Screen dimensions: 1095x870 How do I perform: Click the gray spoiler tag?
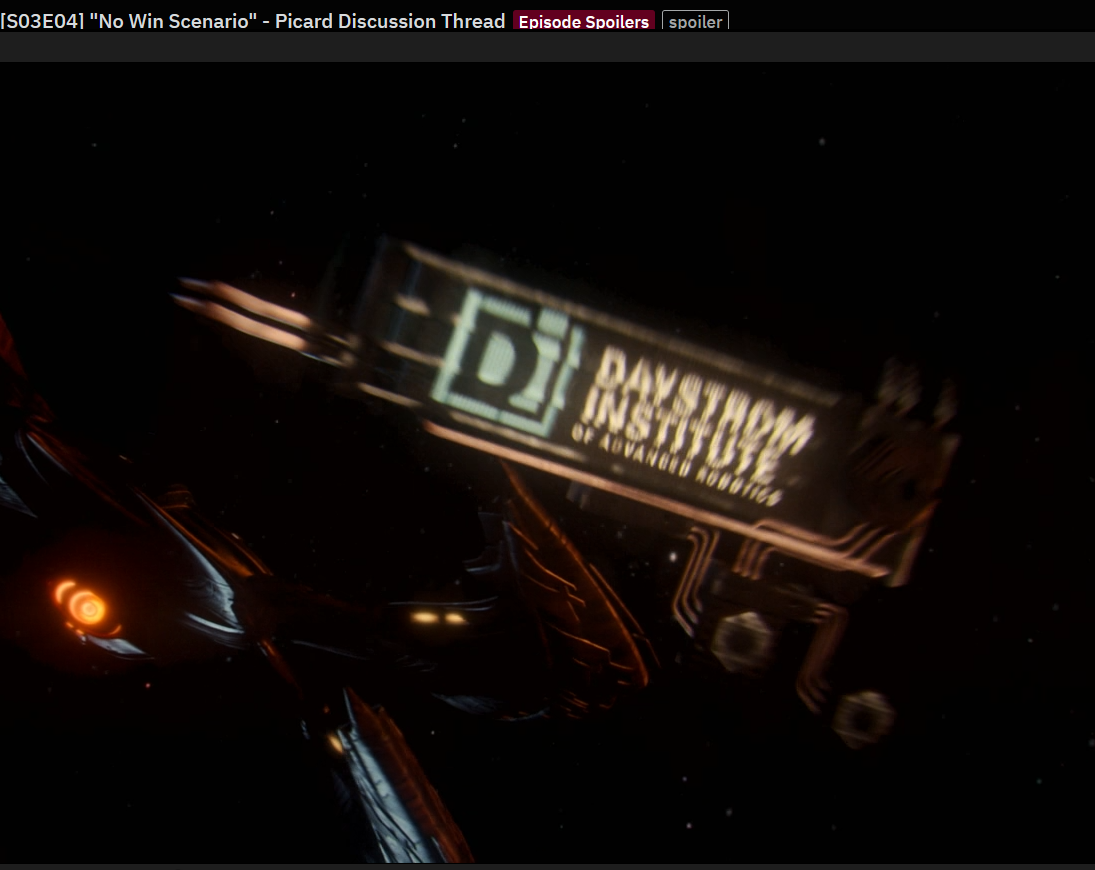(695, 22)
